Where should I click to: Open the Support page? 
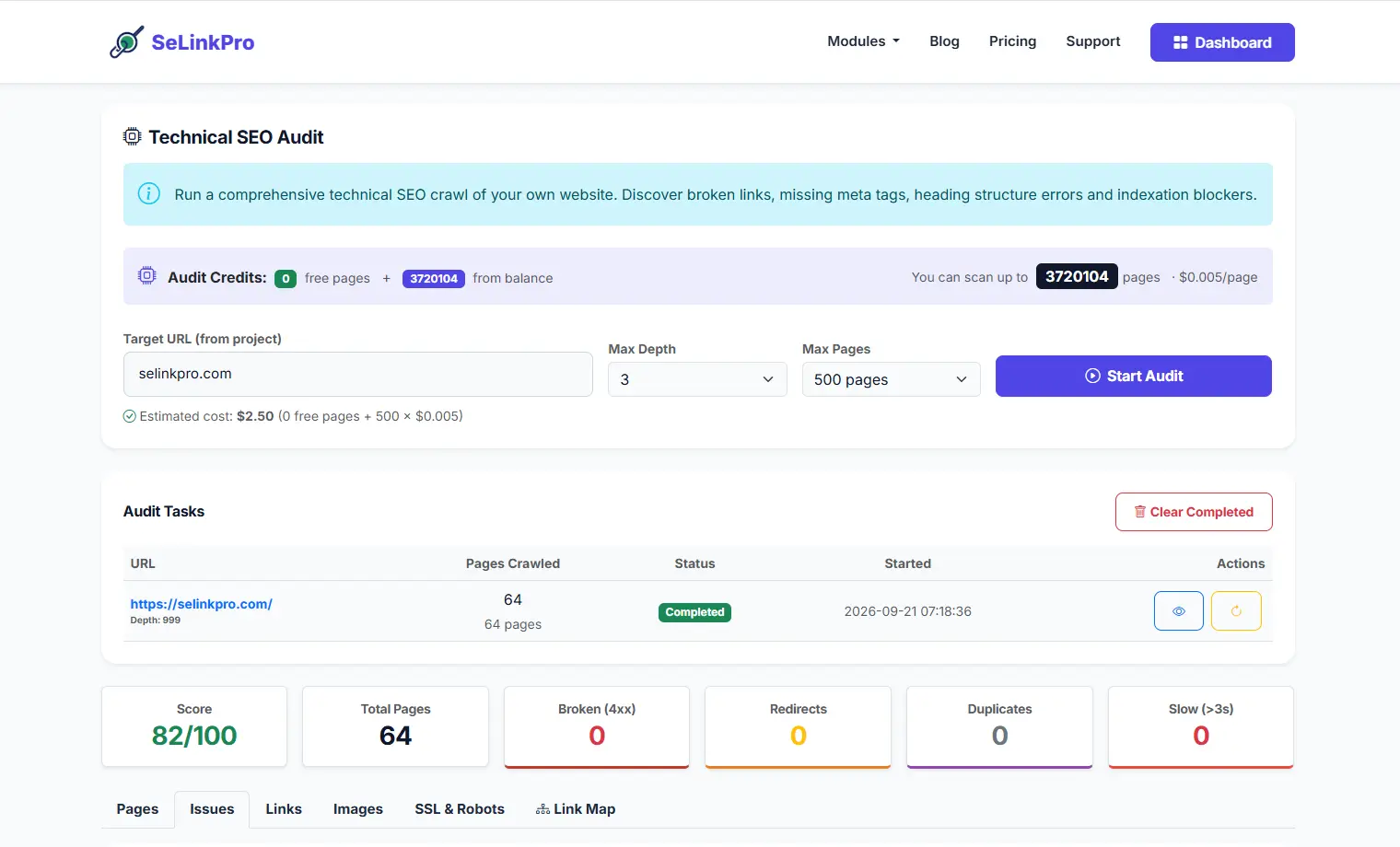[1093, 41]
